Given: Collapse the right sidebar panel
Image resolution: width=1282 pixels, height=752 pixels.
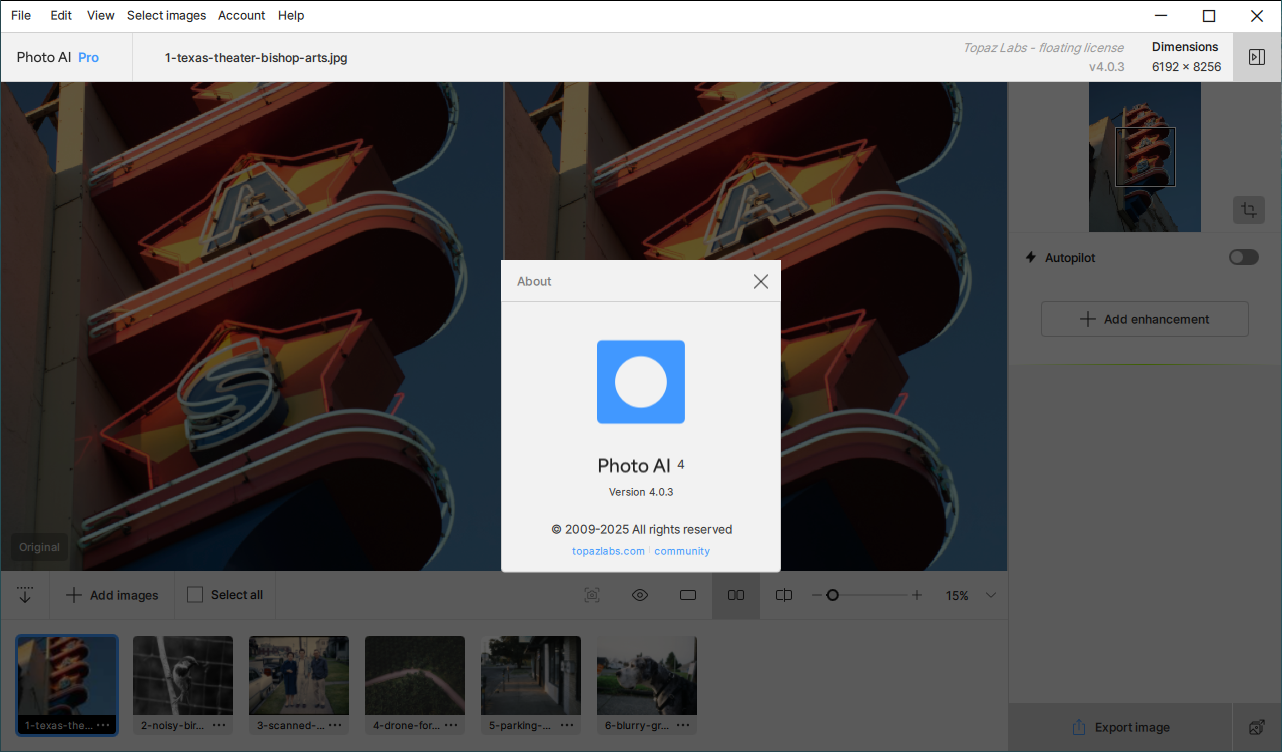Looking at the screenshot, I should tap(1257, 57).
